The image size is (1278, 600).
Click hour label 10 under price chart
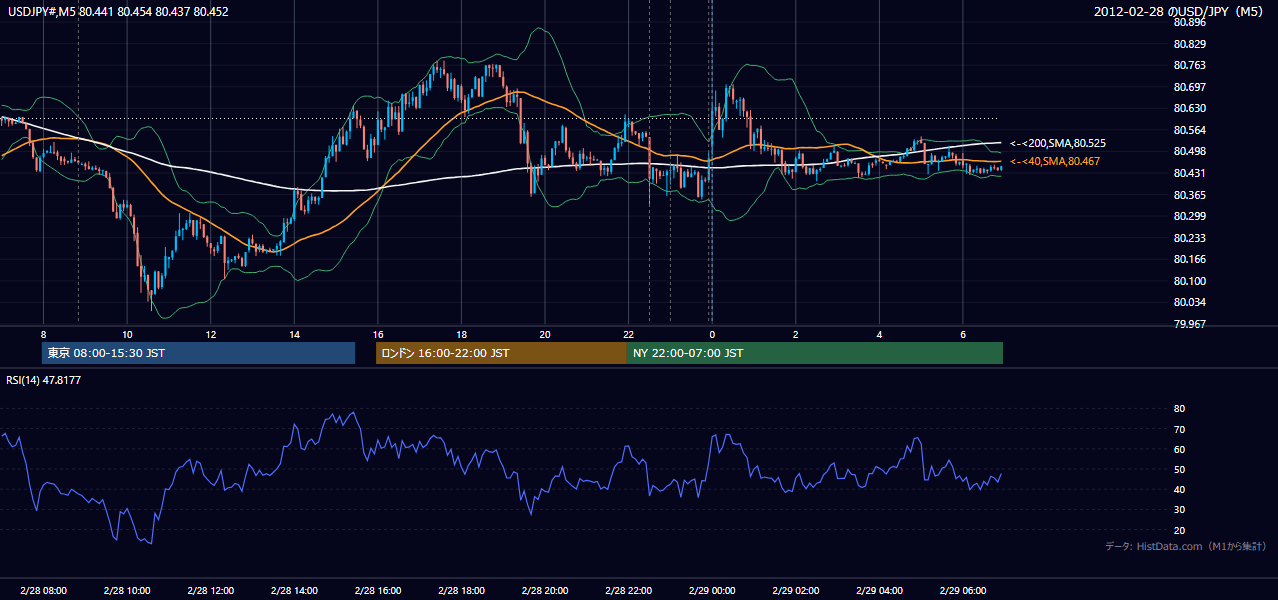pos(127,334)
